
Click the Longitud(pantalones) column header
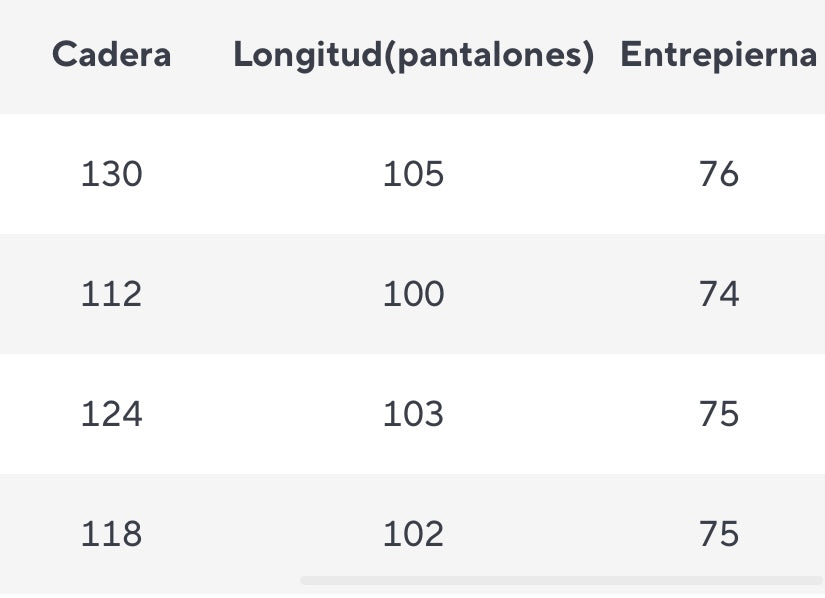click(414, 55)
